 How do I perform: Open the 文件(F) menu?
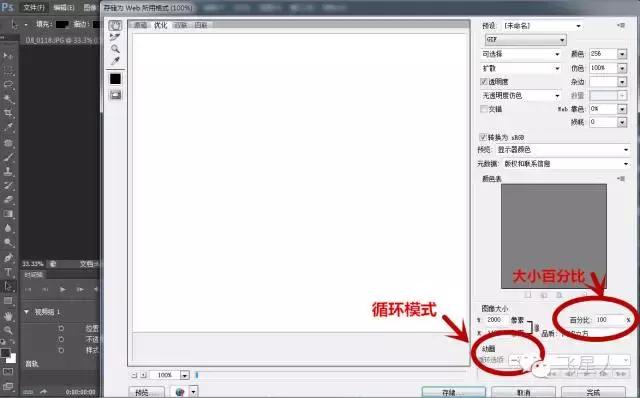[33, 7]
